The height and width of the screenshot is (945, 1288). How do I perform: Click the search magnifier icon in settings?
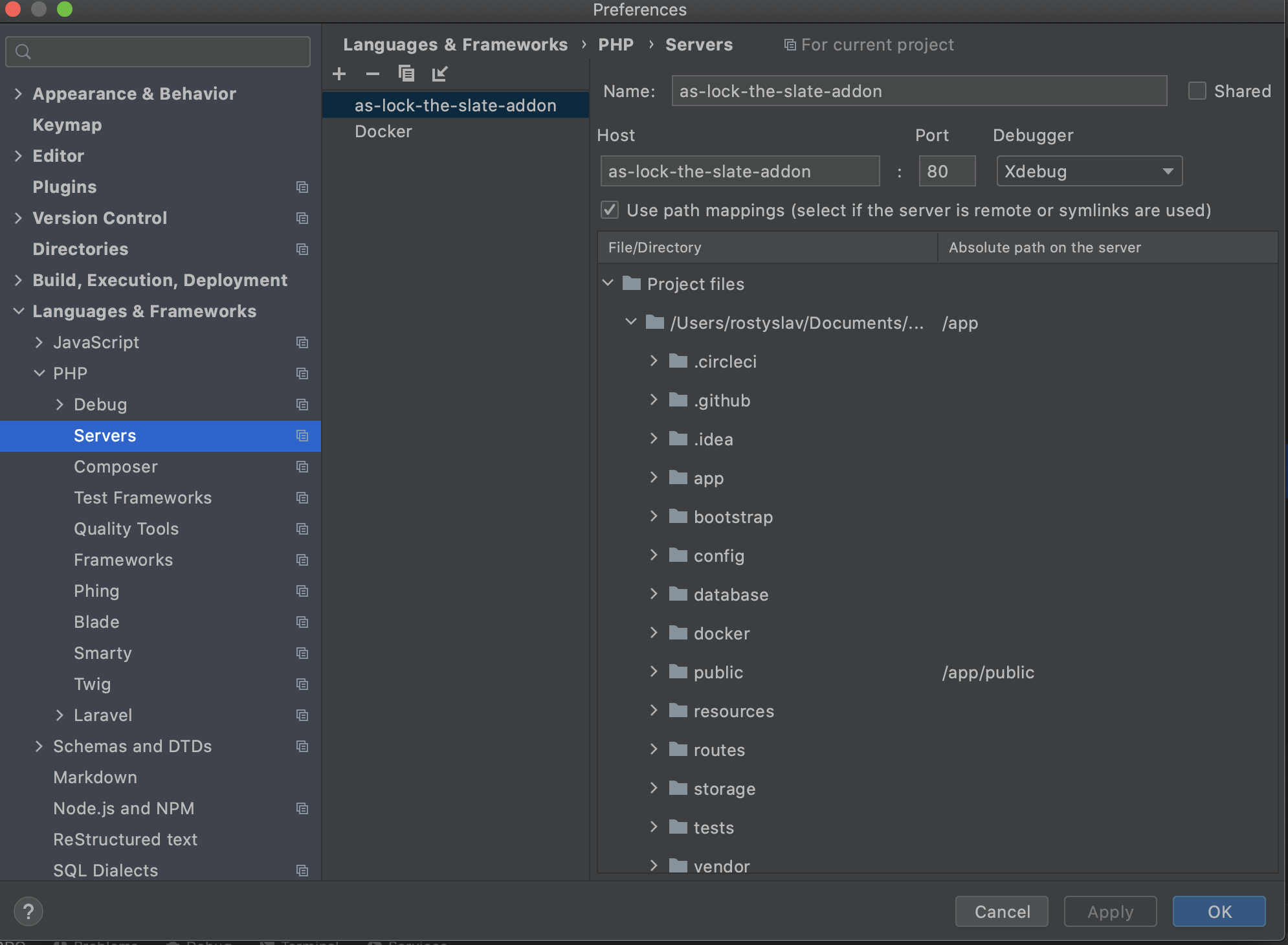coord(23,52)
